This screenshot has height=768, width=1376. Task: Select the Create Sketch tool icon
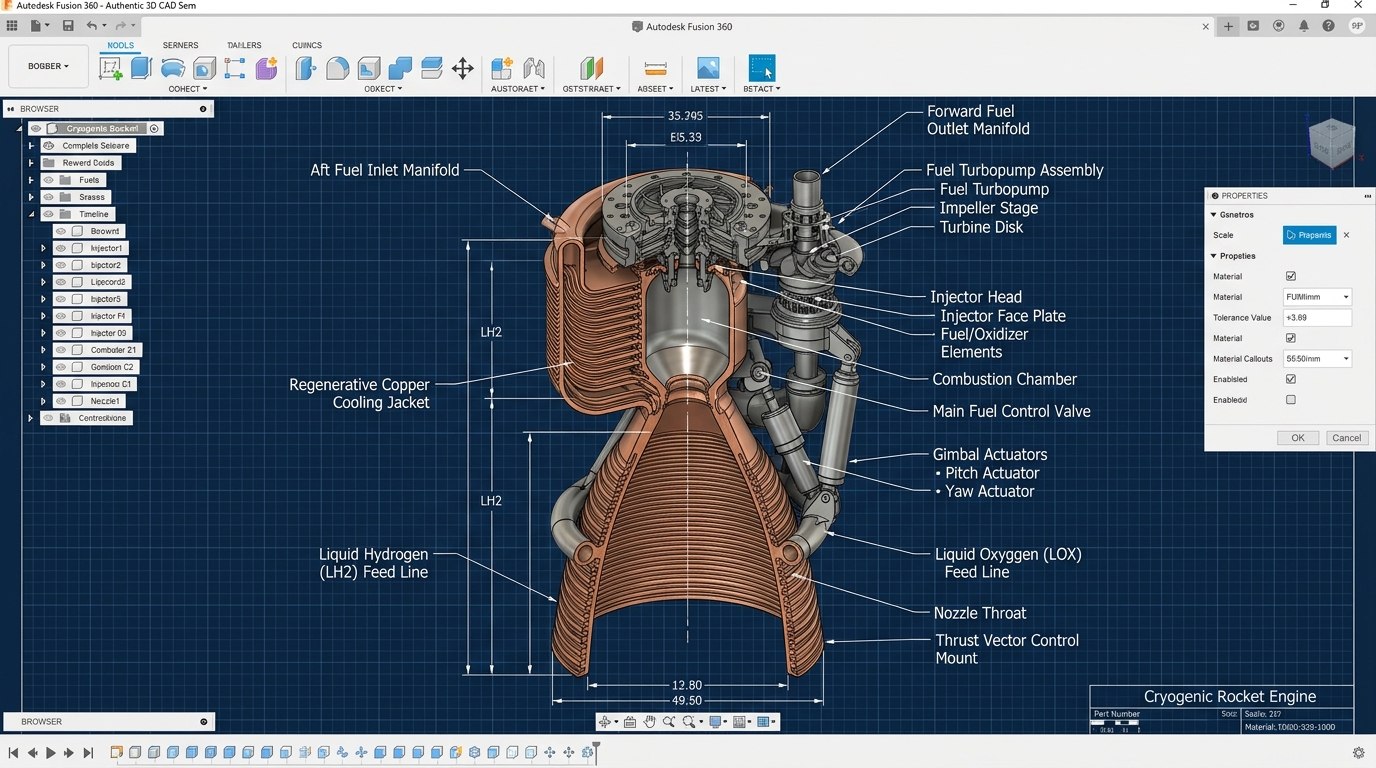point(110,68)
